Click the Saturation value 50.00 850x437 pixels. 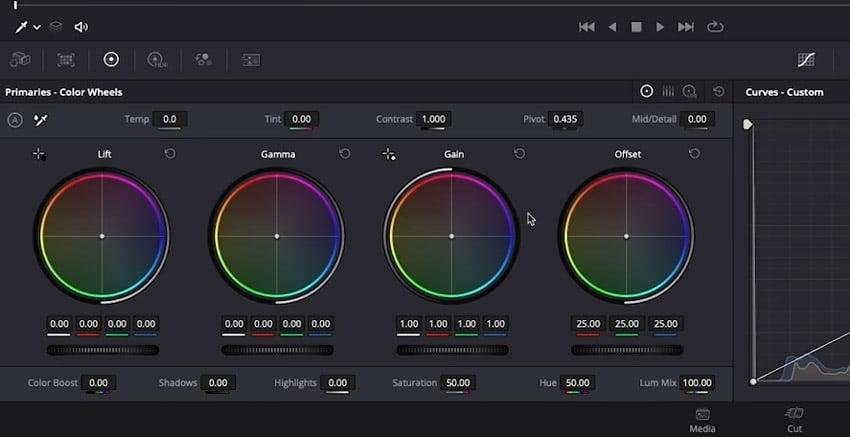click(x=458, y=383)
